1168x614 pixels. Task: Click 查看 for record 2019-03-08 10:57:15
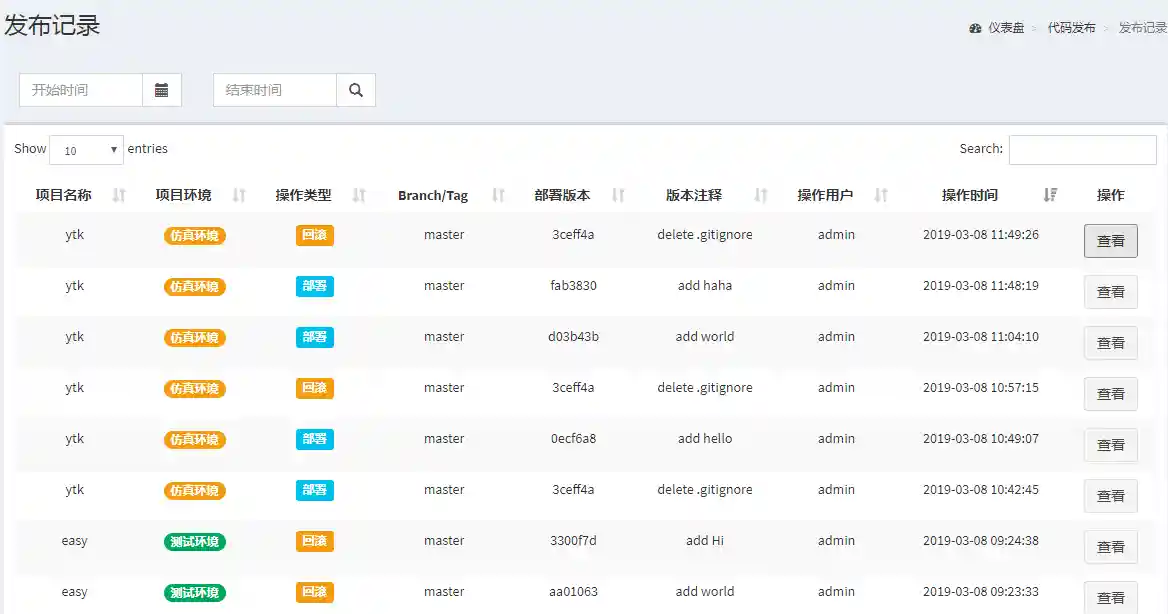[x=1111, y=394]
